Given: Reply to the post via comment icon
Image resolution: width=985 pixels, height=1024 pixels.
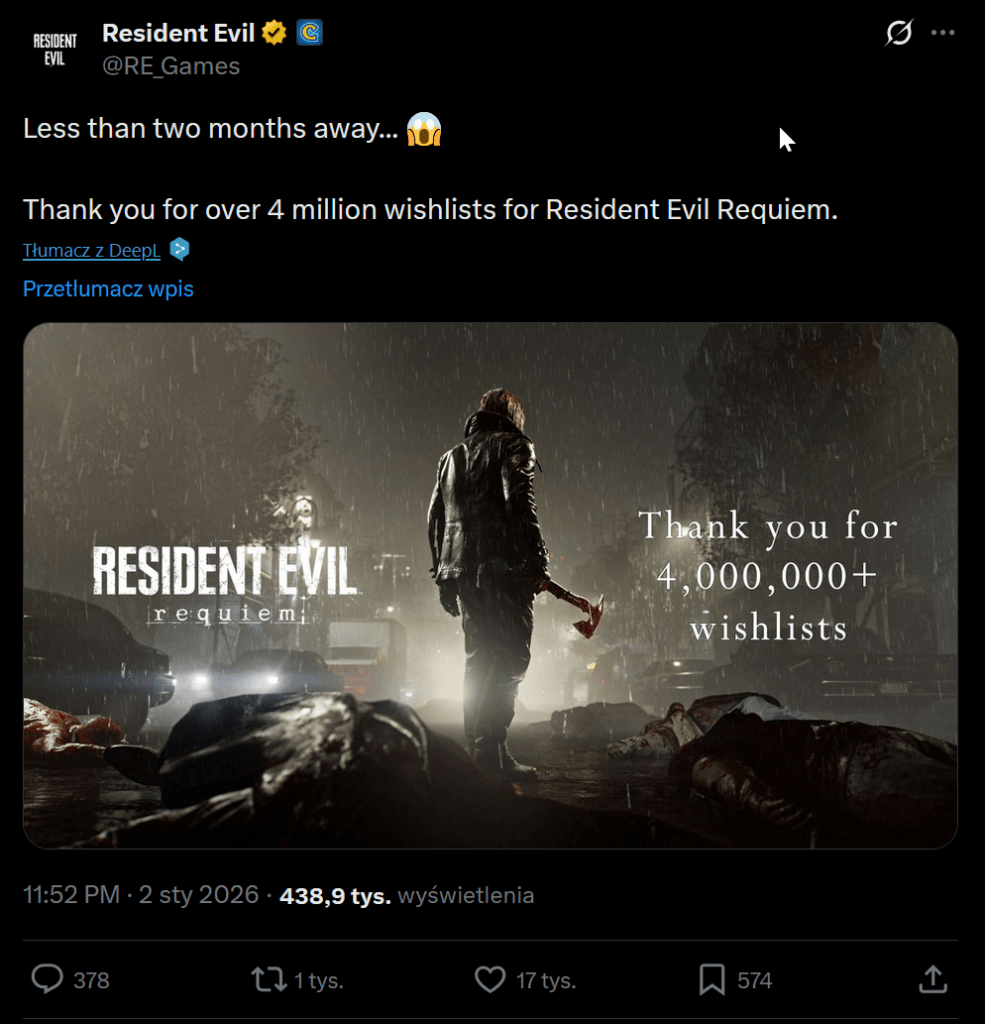Looking at the screenshot, I should coord(47,979).
